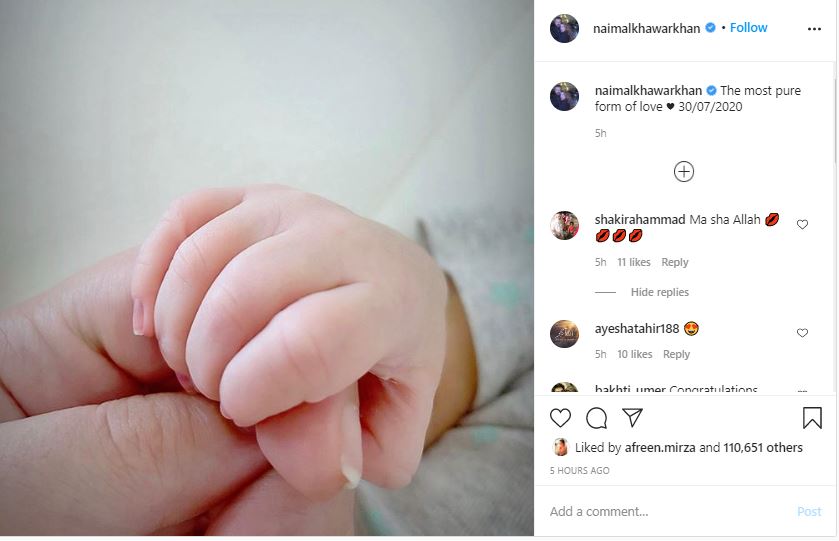
Task: Open the three-dot more options menu
Action: pyautogui.click(x=814, y=29)
